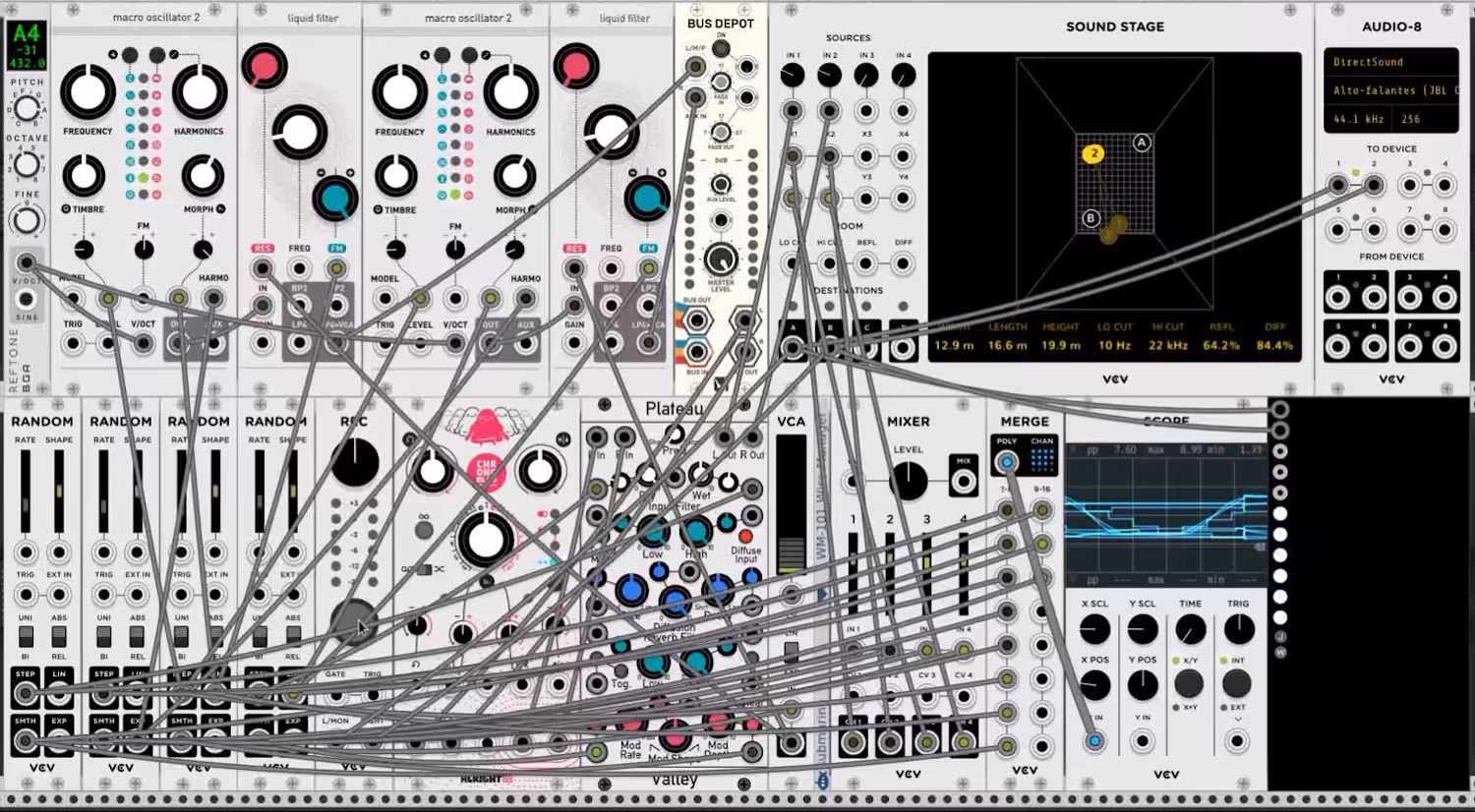This screenshot has width=1475, height=812.
Task: Click the Mixer LEVEL knob
Action: point(908,481)
